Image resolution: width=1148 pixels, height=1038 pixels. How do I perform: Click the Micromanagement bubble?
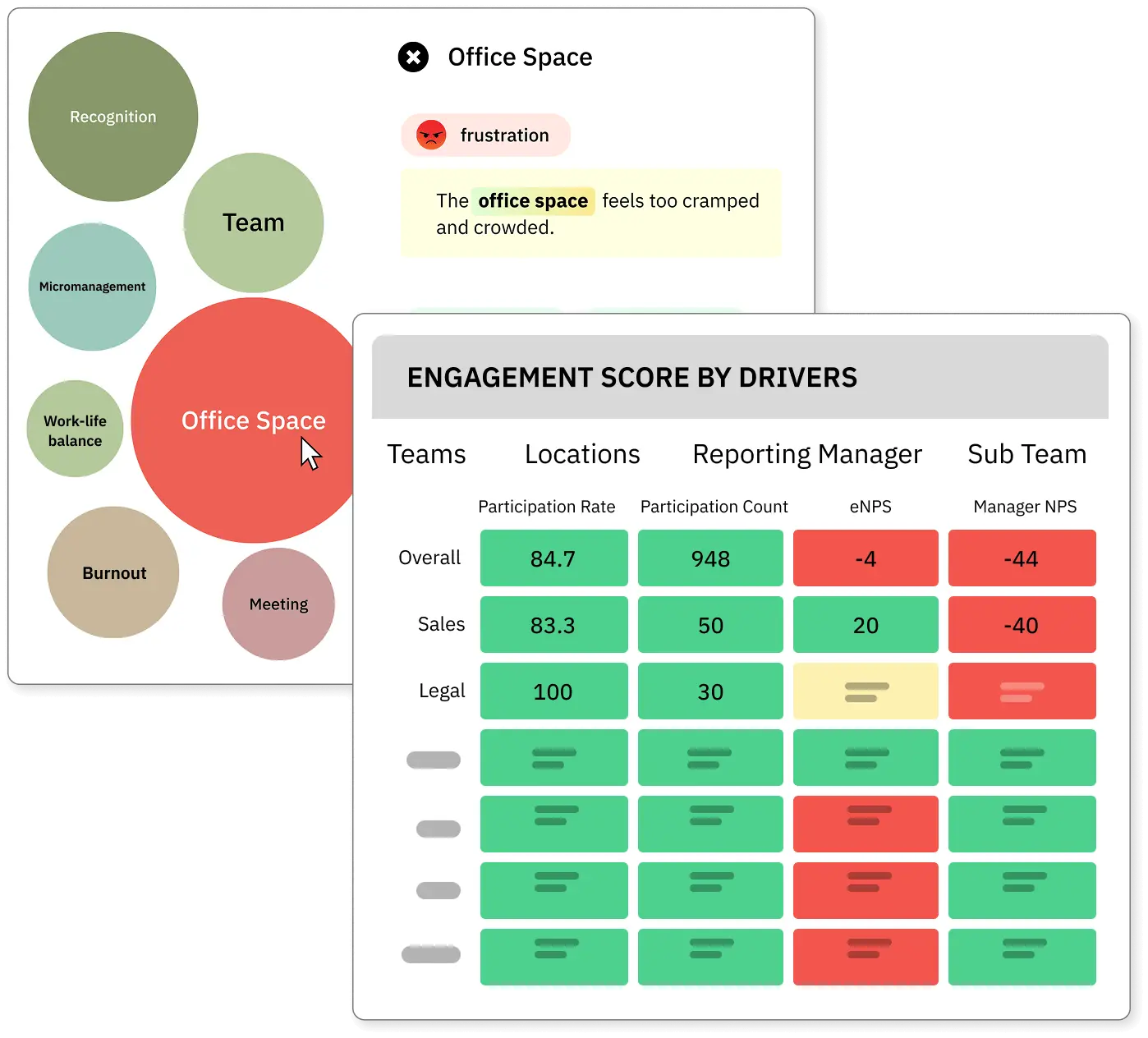(91, 287)
